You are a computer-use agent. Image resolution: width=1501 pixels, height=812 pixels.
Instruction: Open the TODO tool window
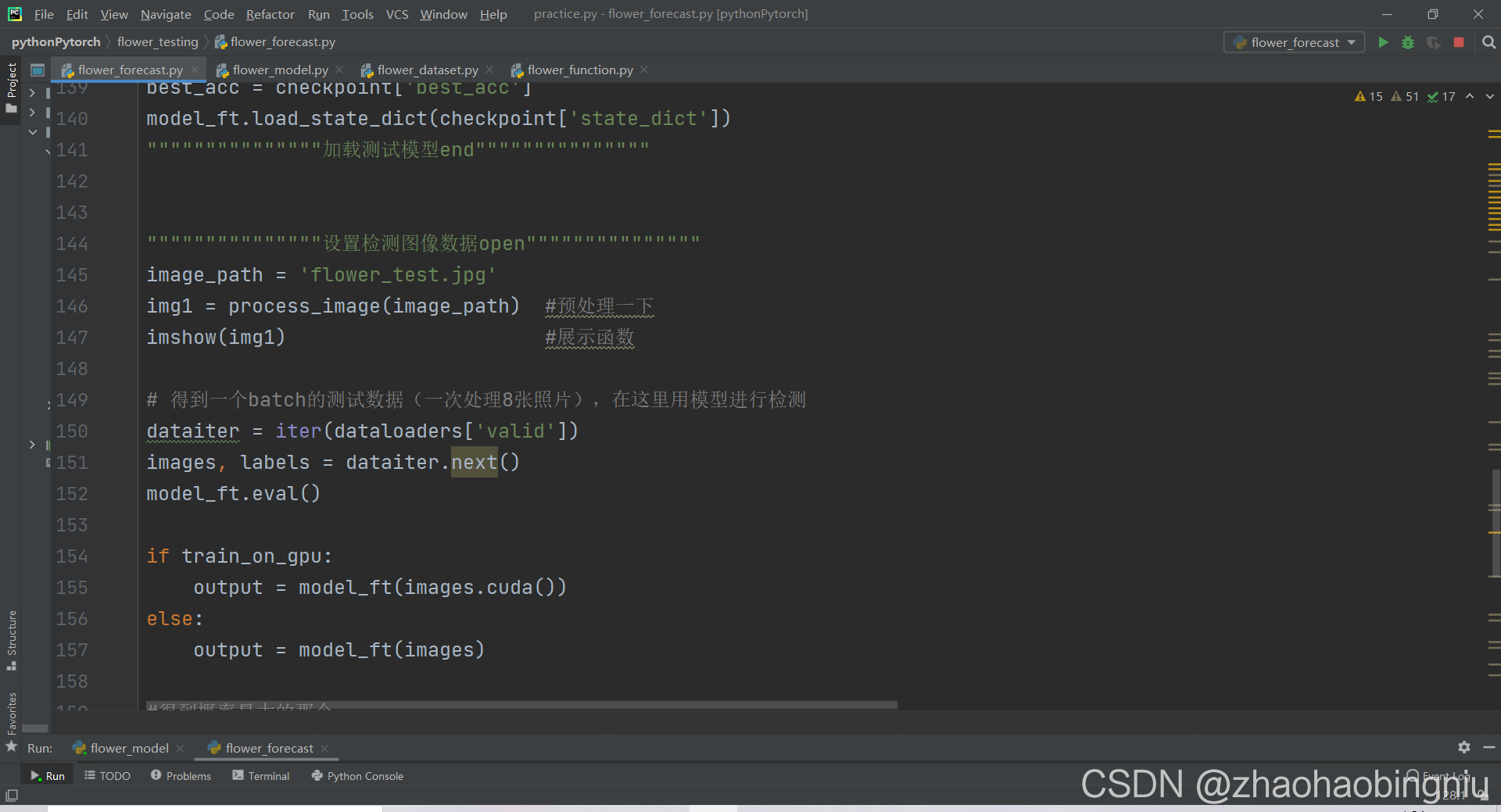[x=108, y=775]
